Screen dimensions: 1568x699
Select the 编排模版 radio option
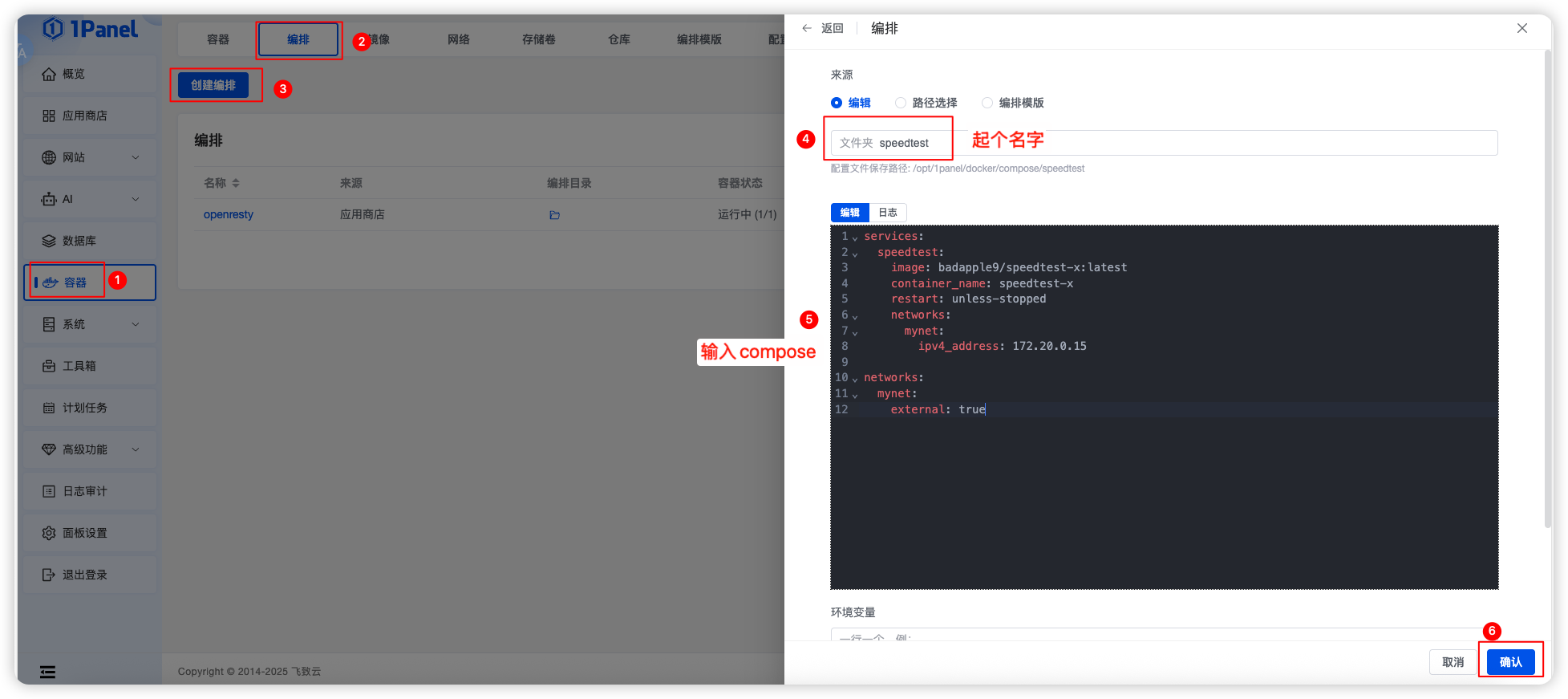click(987, 103)
